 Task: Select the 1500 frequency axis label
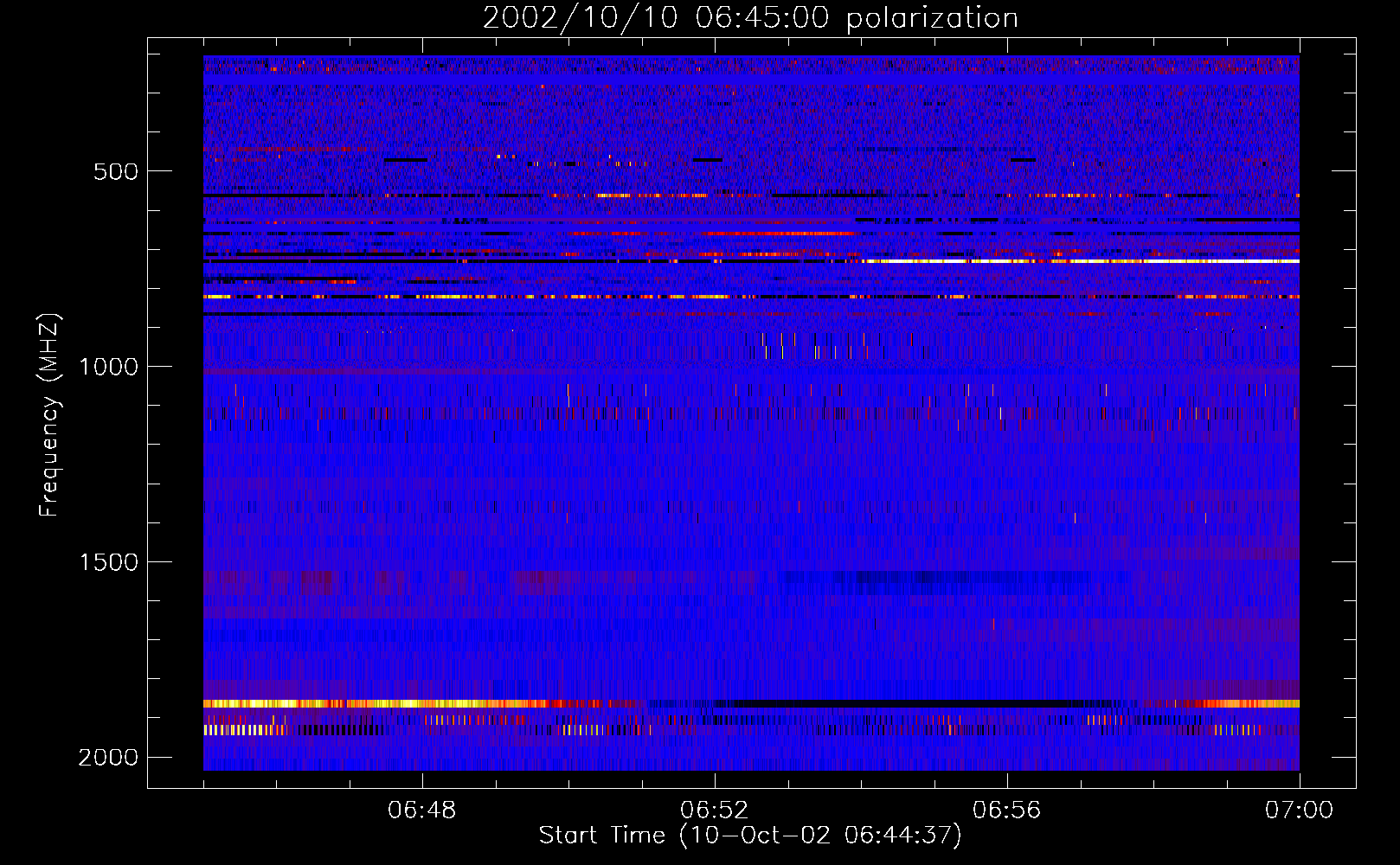coord(109,562)
